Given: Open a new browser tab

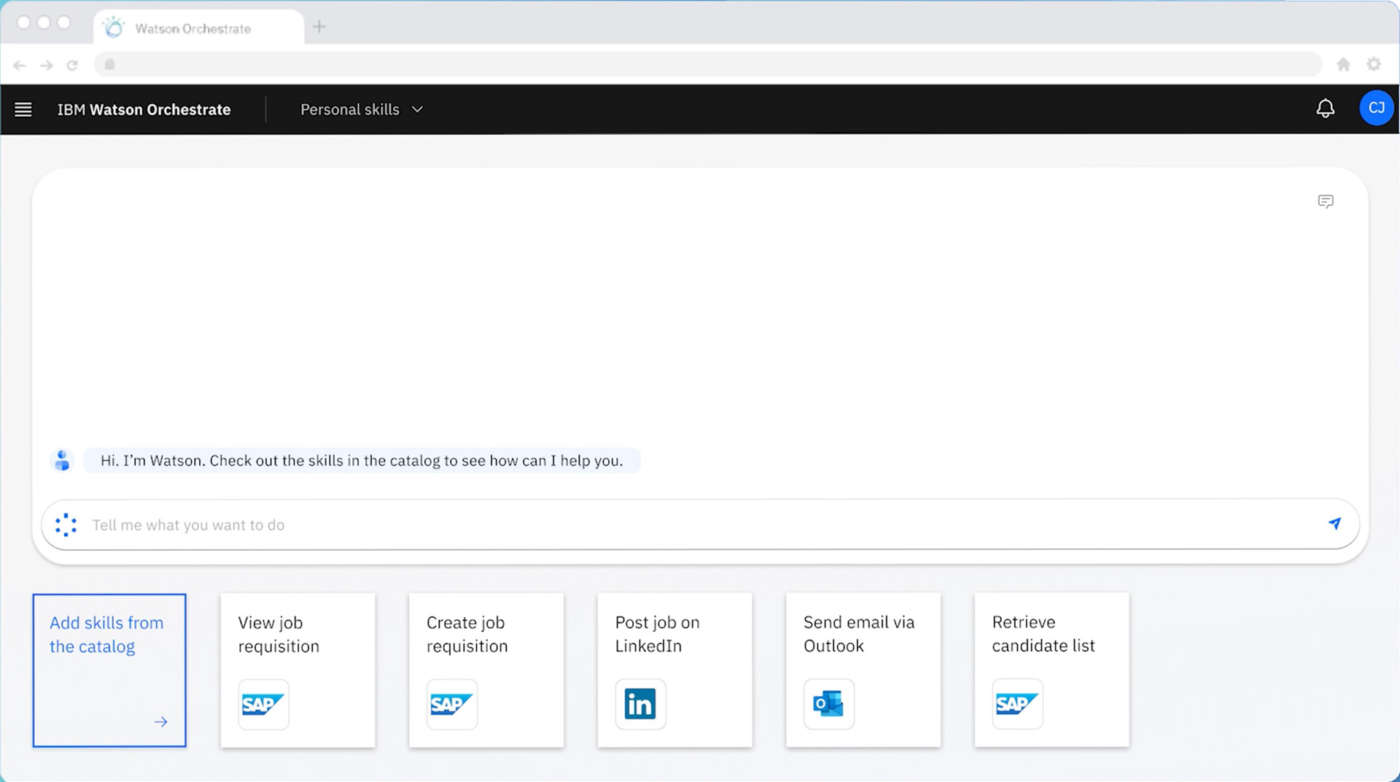Looking at the screenshot, I should (x=319, y=27).
